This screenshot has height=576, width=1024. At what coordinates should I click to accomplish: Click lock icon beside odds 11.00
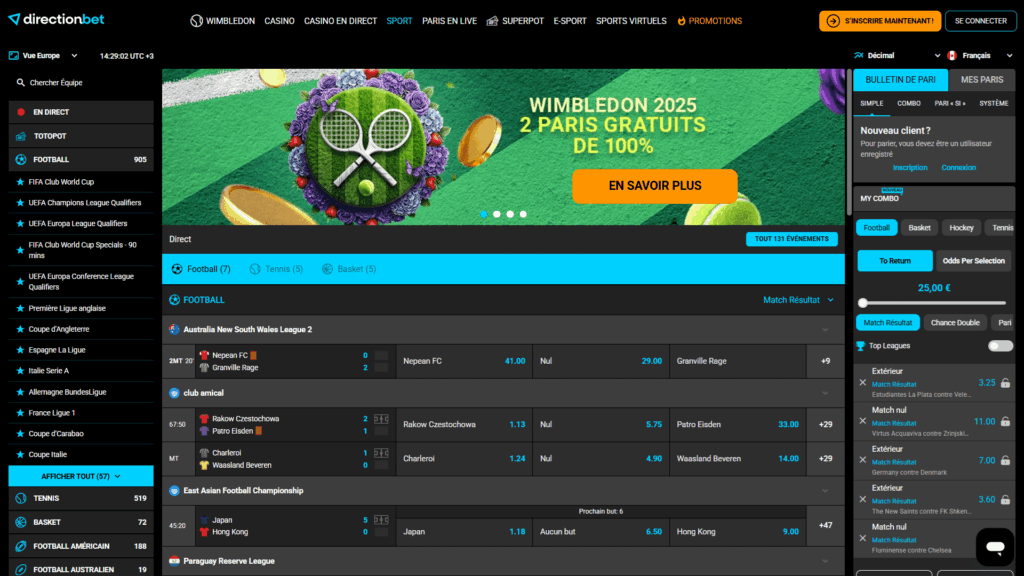click(1005, 422)
